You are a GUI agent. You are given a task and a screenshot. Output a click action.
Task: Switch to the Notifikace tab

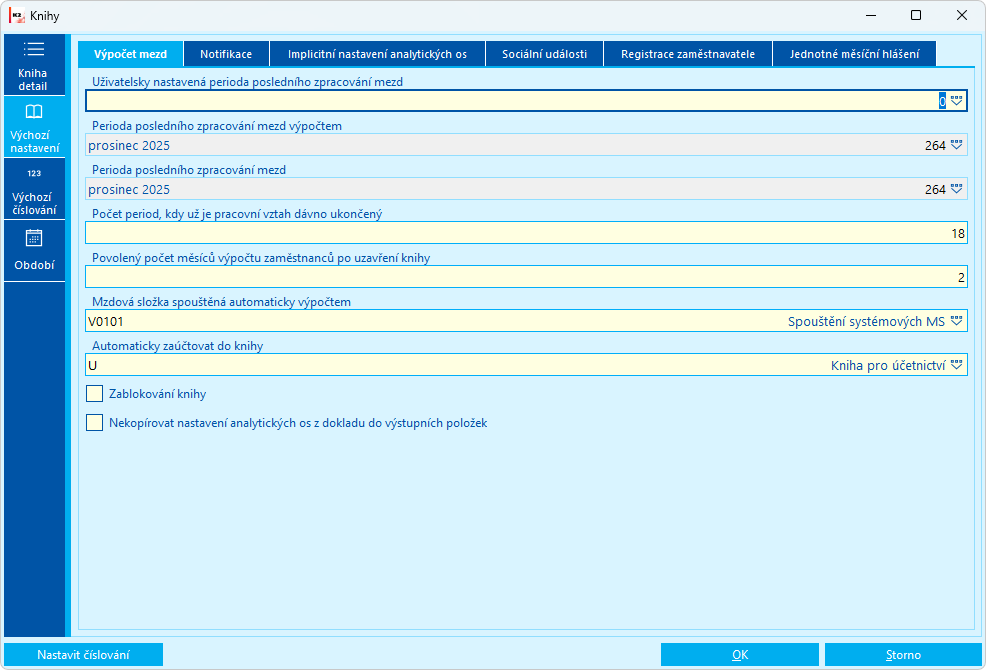226,54
